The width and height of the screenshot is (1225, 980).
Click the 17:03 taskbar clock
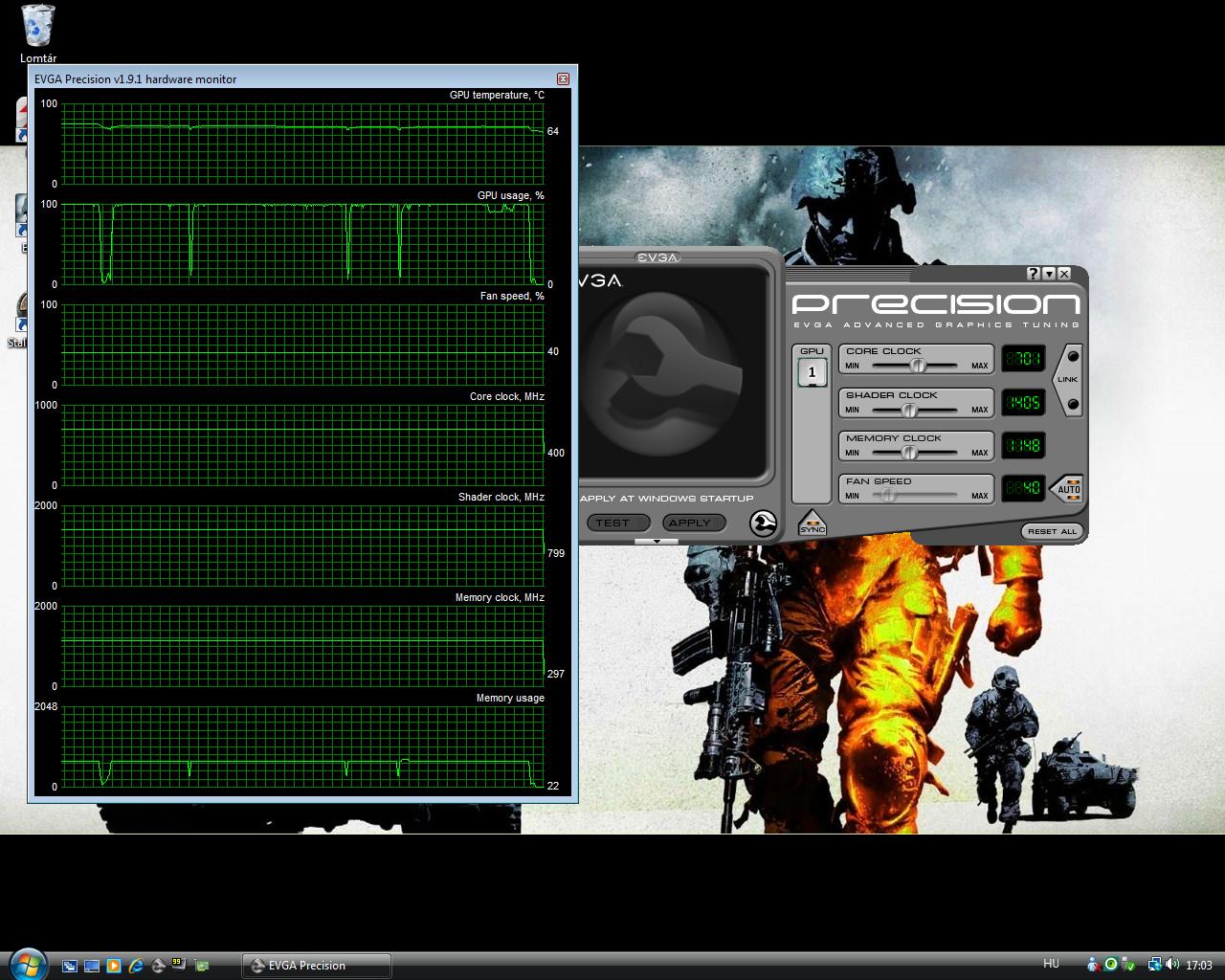[x=1198, y=965]
